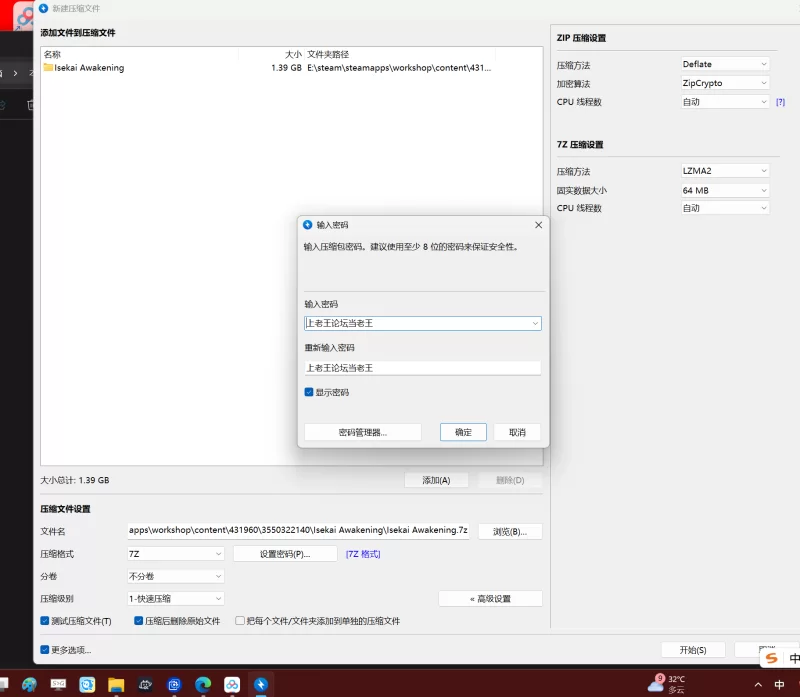
Task: Open ZIP CPU 线程数 自动 dropdown
Action: 725,102
